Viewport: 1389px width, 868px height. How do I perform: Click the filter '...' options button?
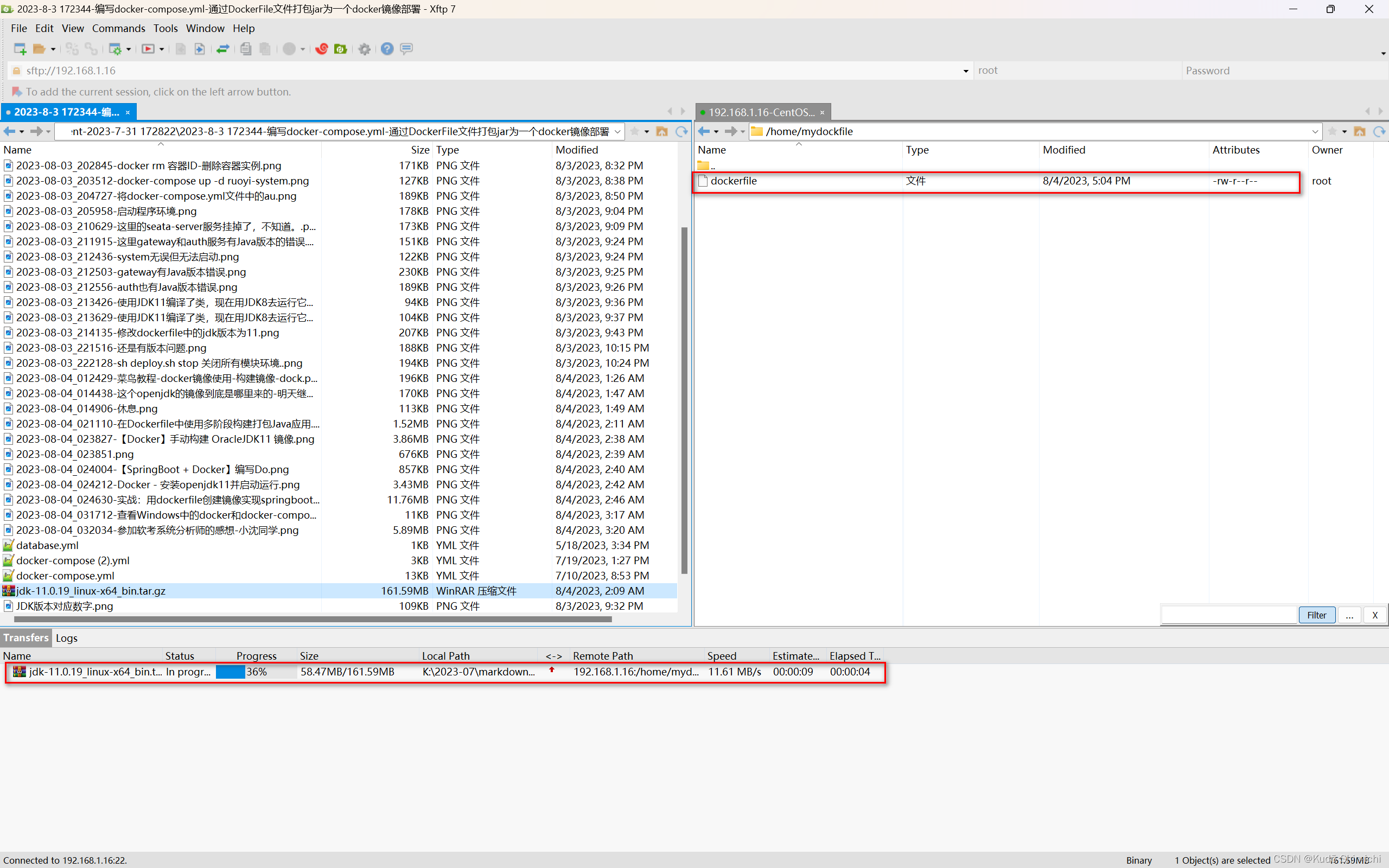tap(1349, 615)
